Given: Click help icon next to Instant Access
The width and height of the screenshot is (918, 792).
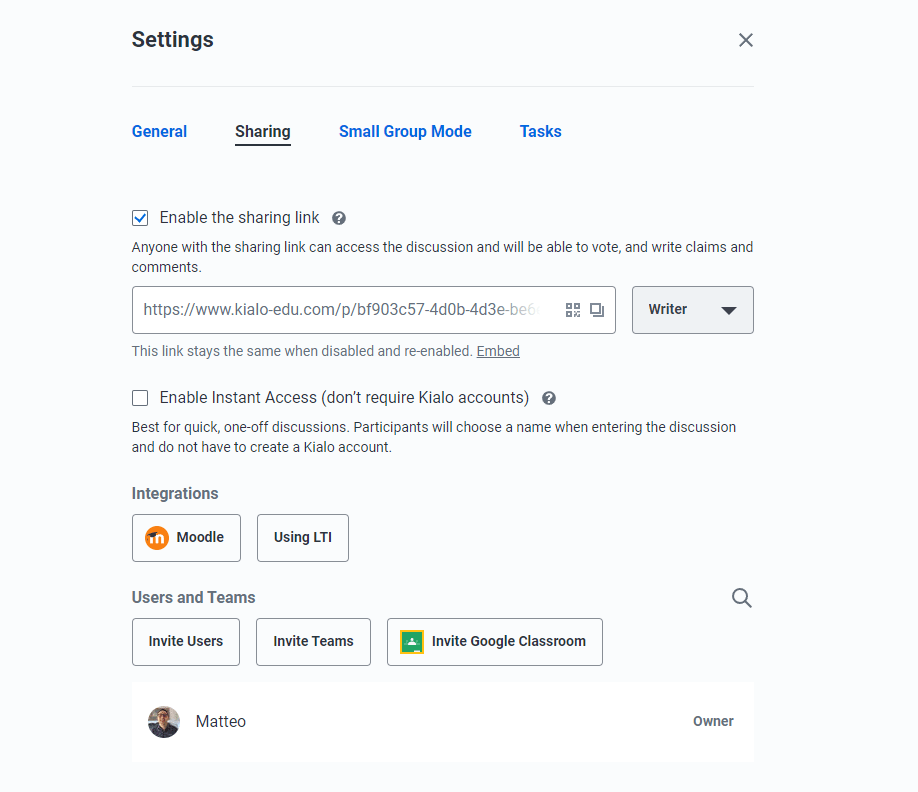Looking at the screenshot, I should click(x=549, y=398).
